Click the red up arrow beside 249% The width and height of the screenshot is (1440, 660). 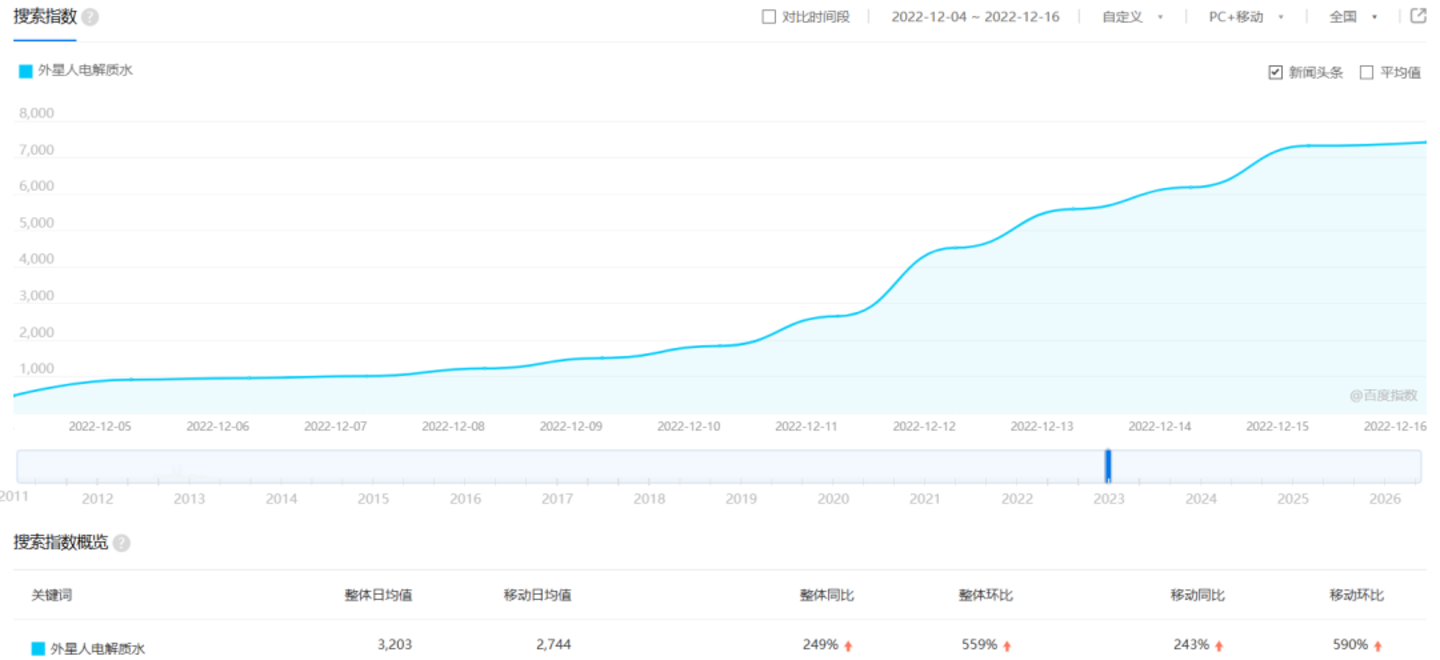click(848, 646)
